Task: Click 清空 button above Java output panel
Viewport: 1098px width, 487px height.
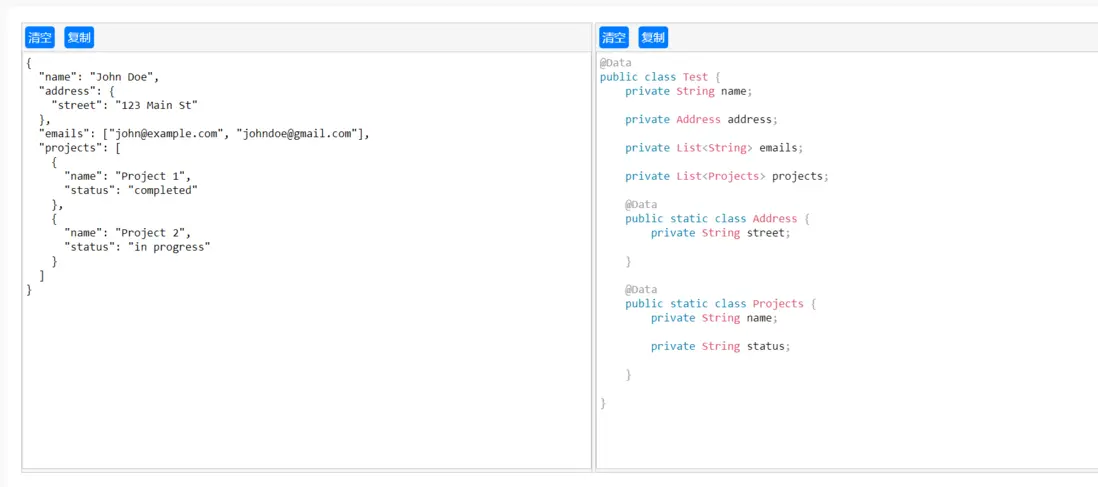Action: coord(614,37)
